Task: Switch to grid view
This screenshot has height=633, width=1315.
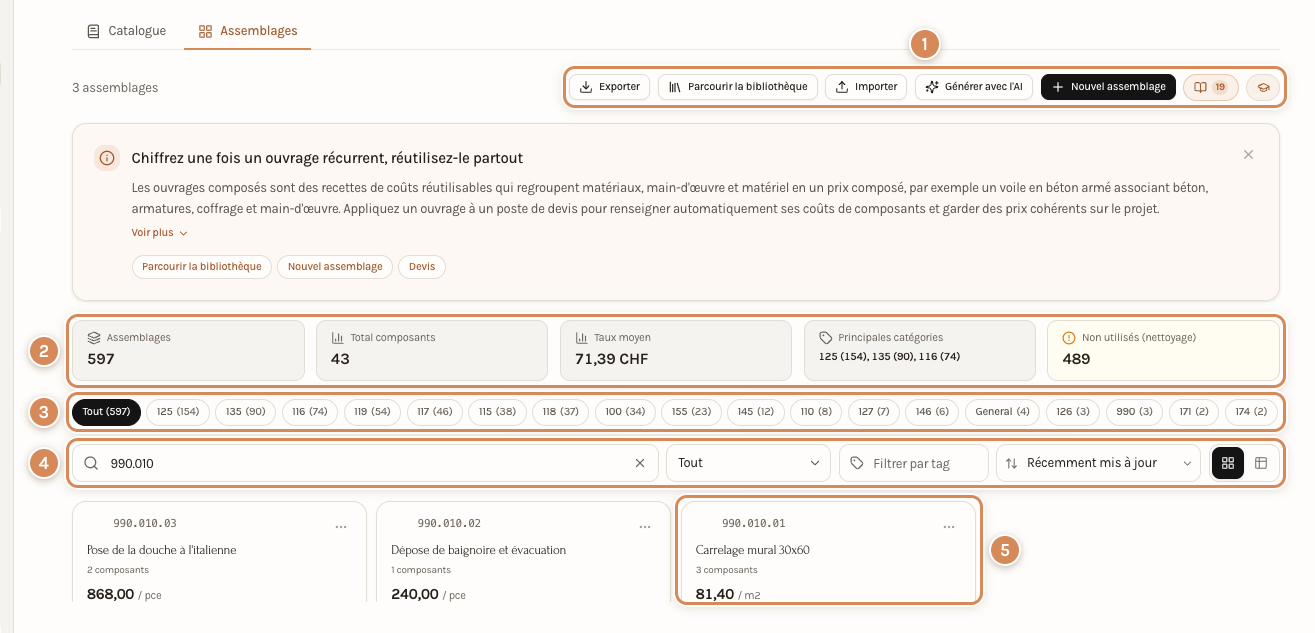Action: click(x=1228, y=463)
